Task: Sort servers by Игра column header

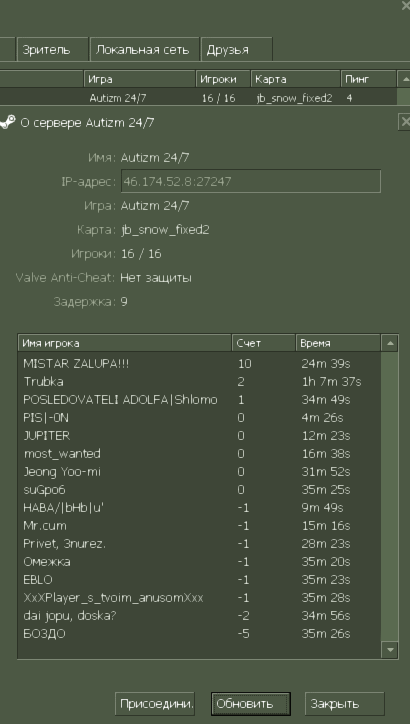Action: pos(140,79)
